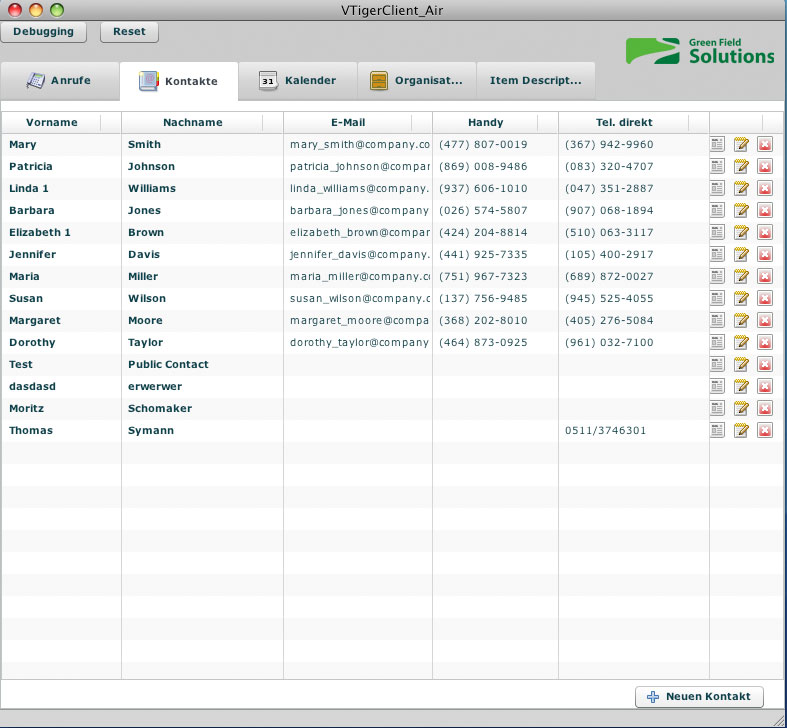Image resolution: width=787 pixels, height=728 pixels.
Task: Delete the Barbara Jones row
Action: [x=765, y=210]
